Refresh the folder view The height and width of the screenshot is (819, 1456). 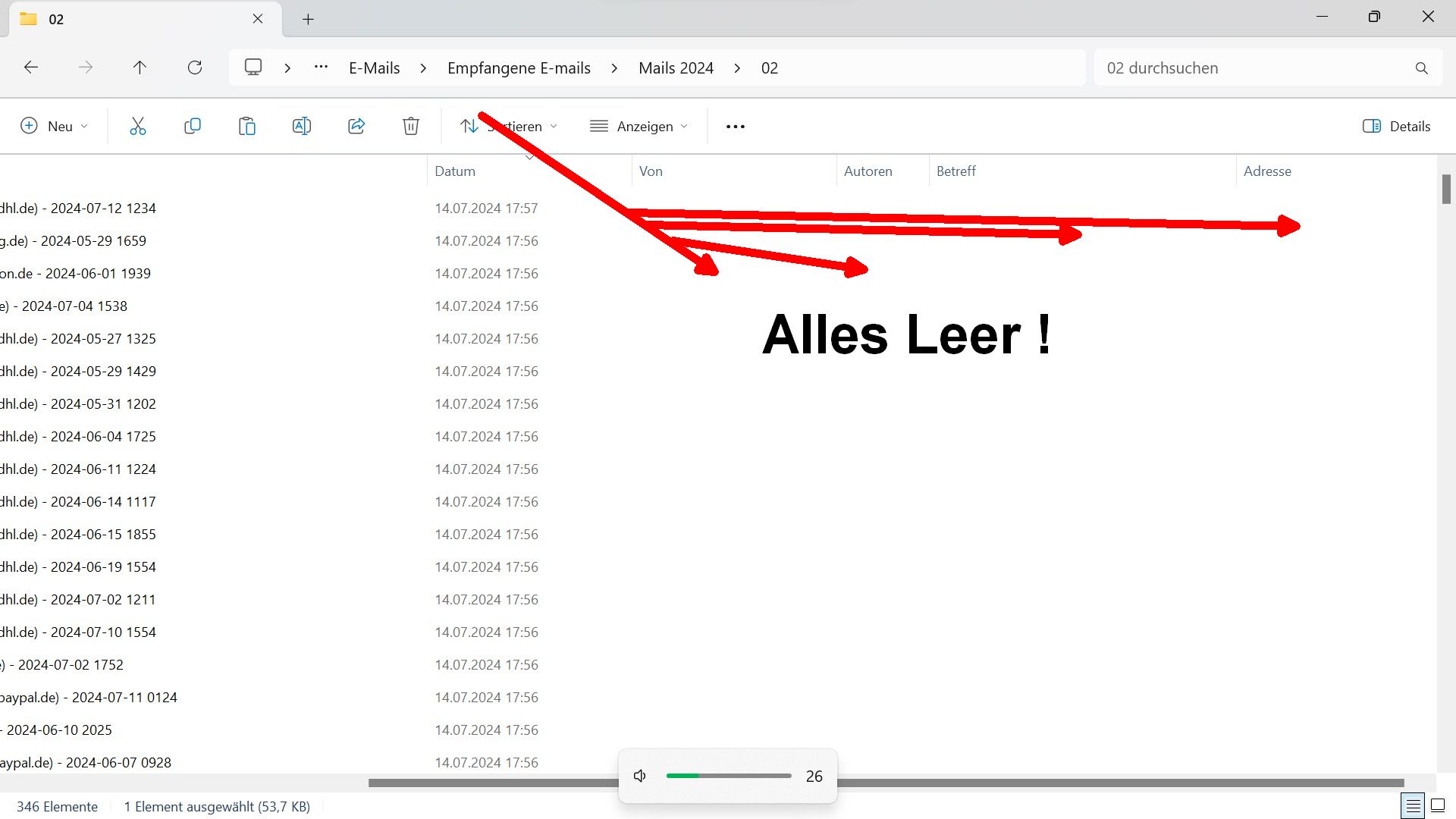pyautogui.click(x=195, y=67)
